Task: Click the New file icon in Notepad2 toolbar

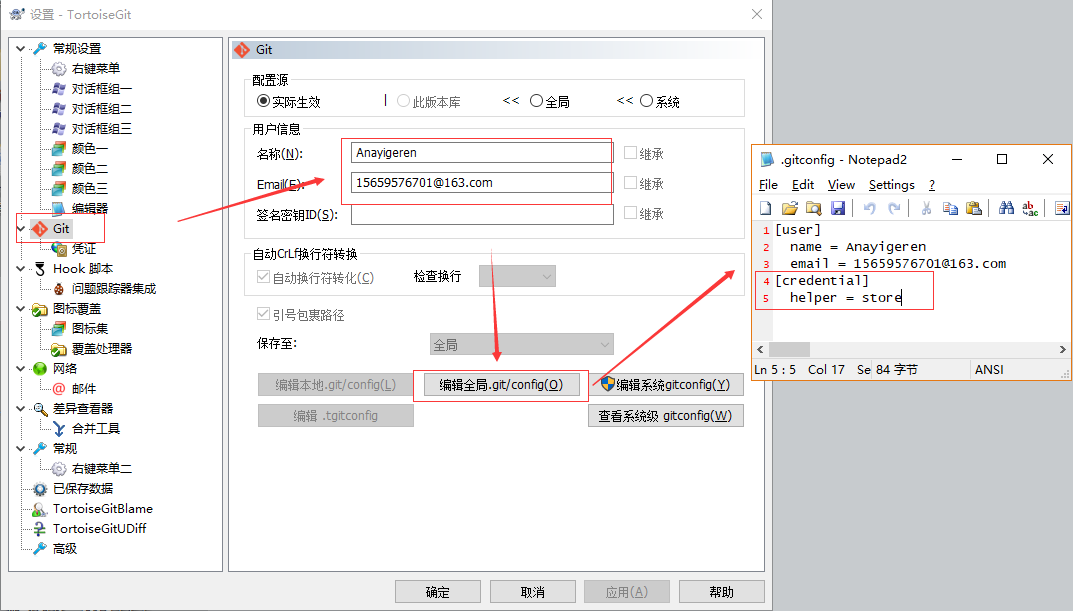Action: [x=766, y=208]
